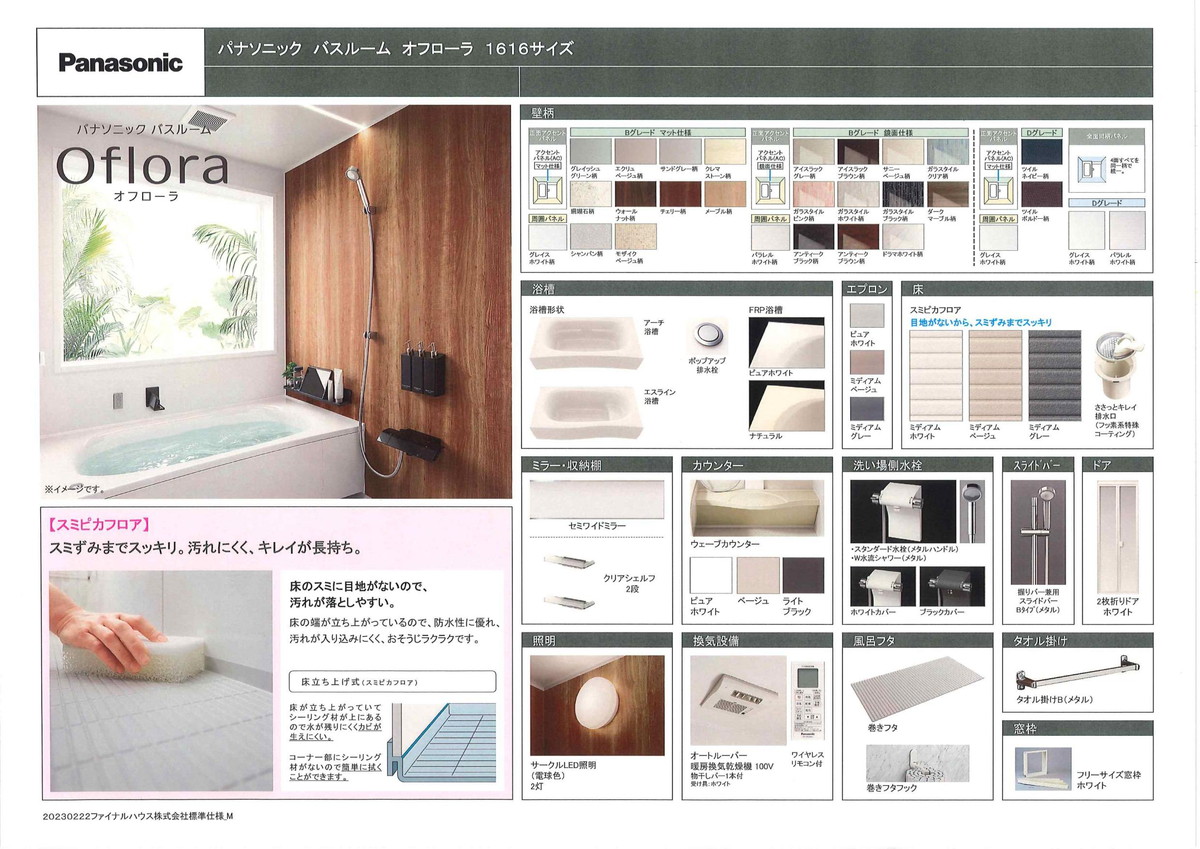Choose the エクリュベージュ柄 wall swatch
1200x849 pixels.
point(634,151)
